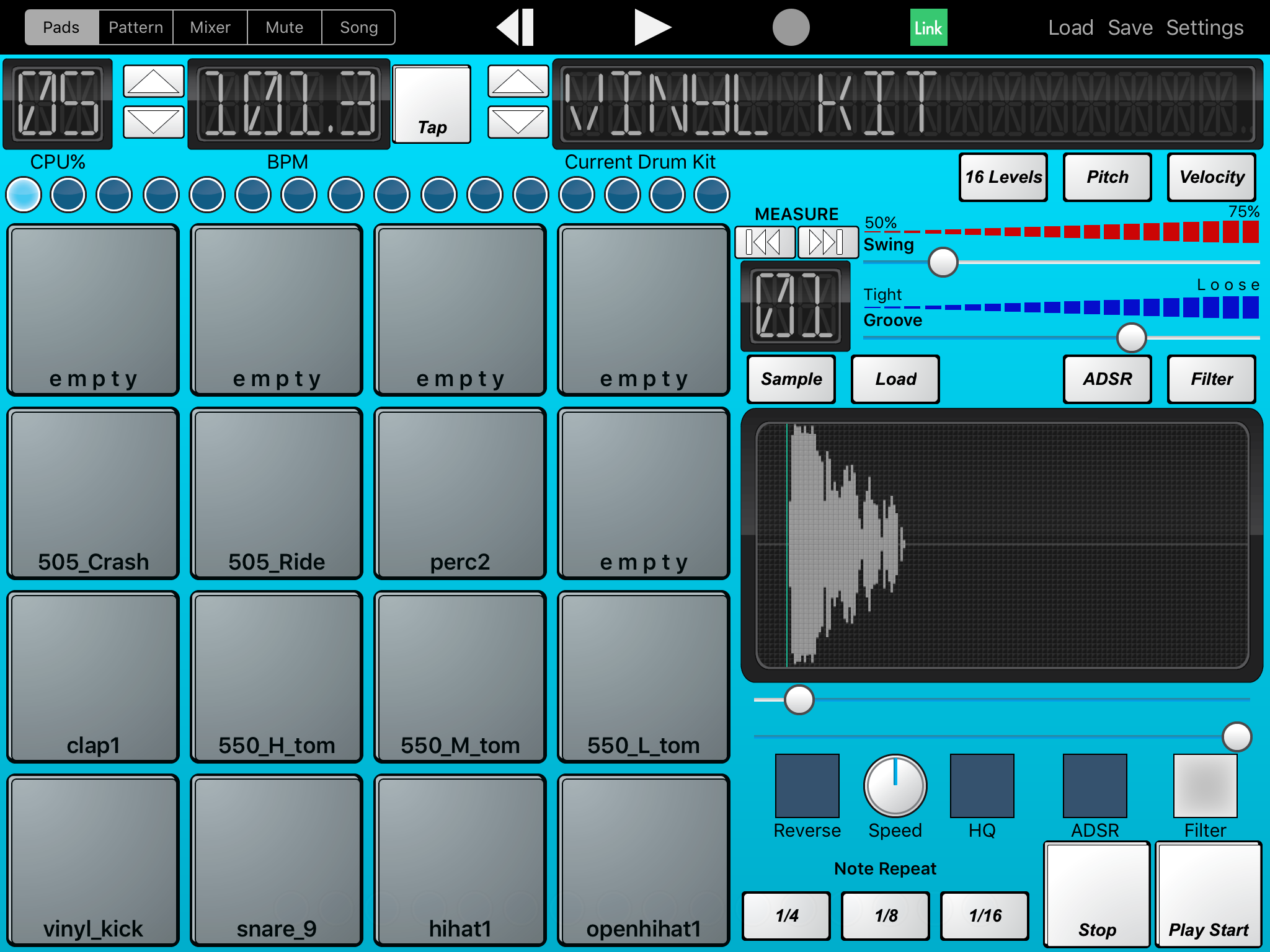The height and width of the screenshot is (952, 1270).
Task: Click the rewind to start icon
Action: 516,27
